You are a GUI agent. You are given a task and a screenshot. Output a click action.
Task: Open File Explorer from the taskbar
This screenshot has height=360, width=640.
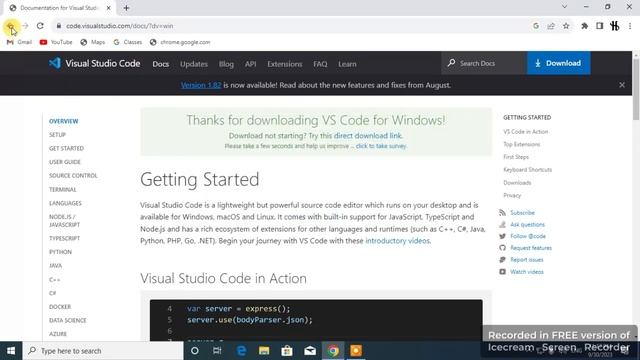click(264, 351)
